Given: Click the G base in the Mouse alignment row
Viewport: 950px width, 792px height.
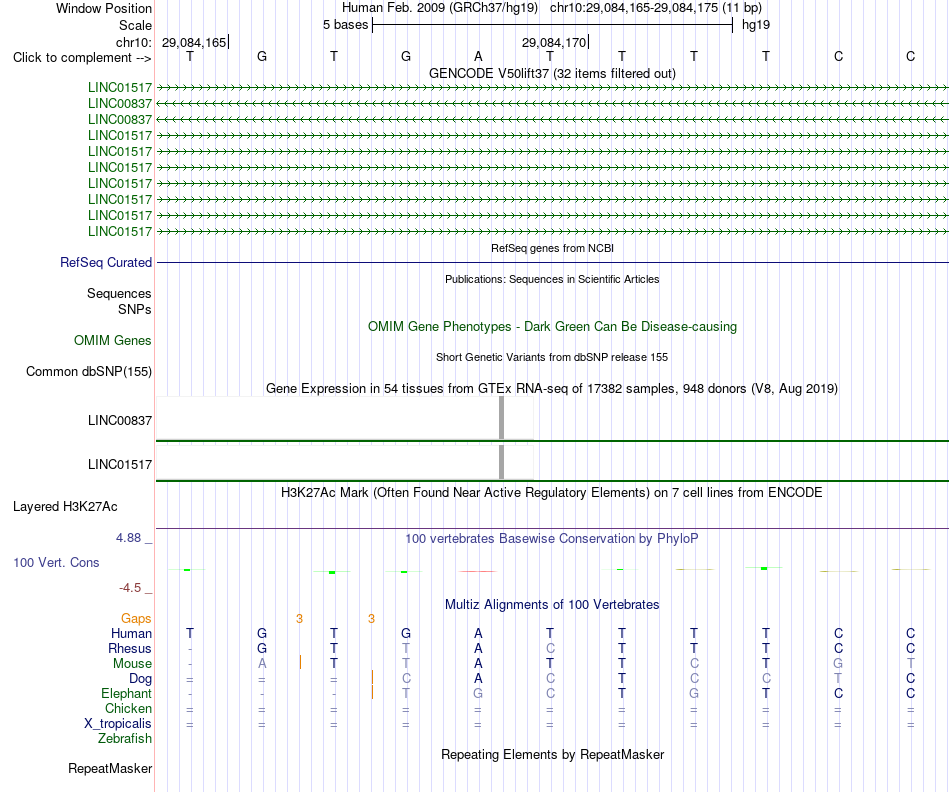Looking at the screenshot, I should (838, 664).
